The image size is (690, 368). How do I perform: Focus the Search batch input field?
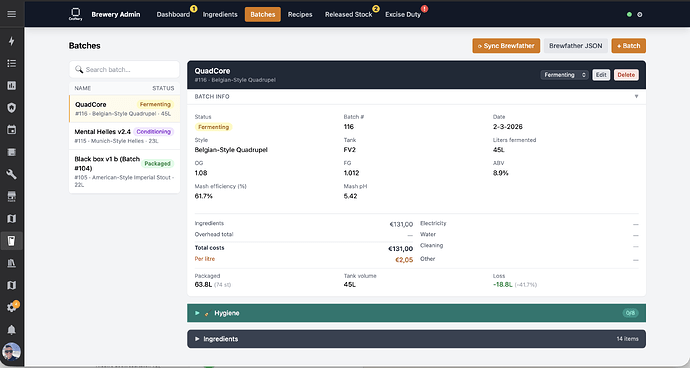pyautogui.click(x=125, y=70)
